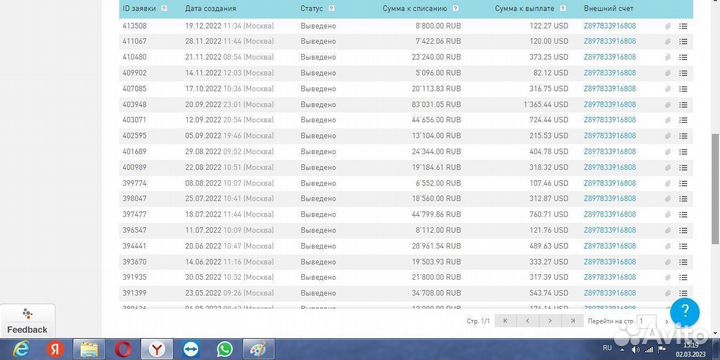Click paperclip attachment icon for request 411067

pos(668,41)
